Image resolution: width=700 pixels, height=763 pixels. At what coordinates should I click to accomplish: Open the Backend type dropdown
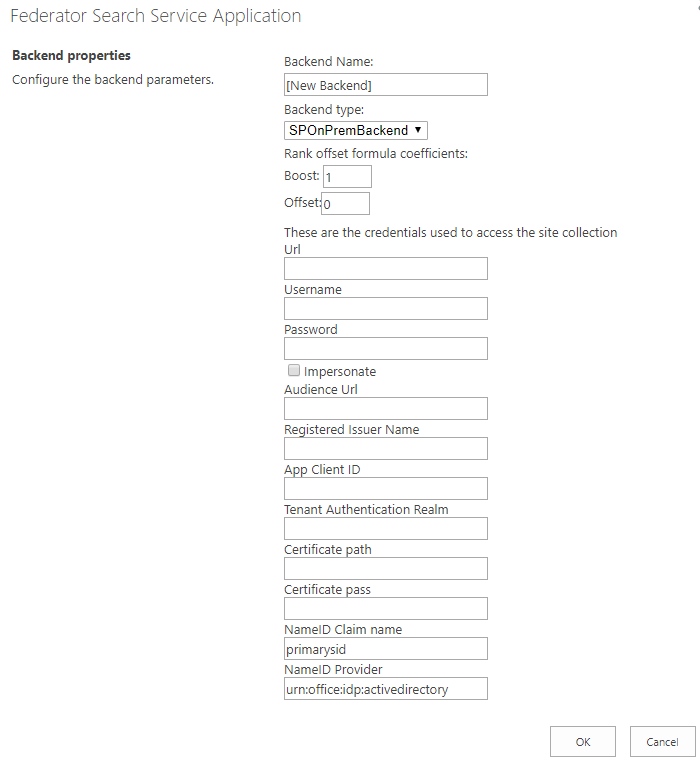[356, 130]
